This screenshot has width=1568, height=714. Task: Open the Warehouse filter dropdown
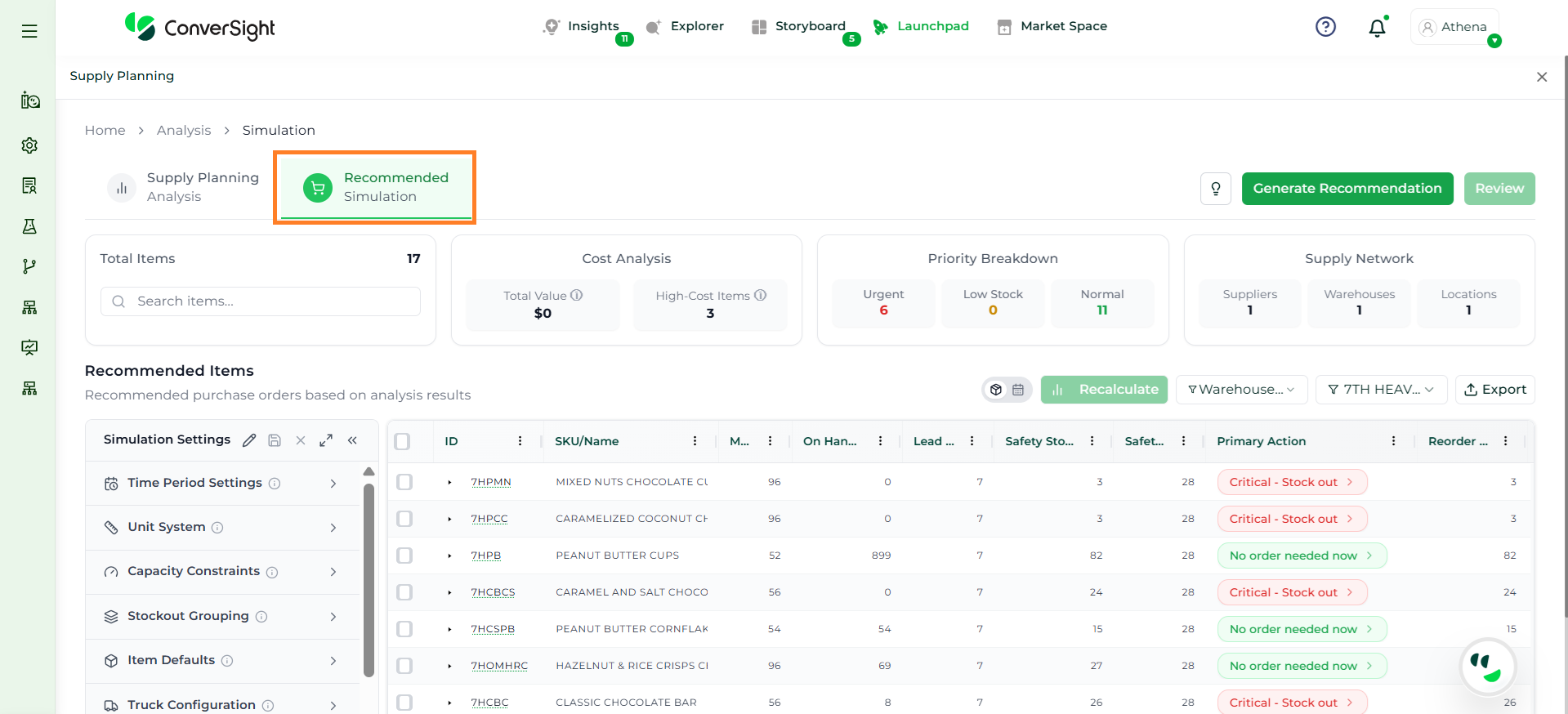pos(1240,390)
